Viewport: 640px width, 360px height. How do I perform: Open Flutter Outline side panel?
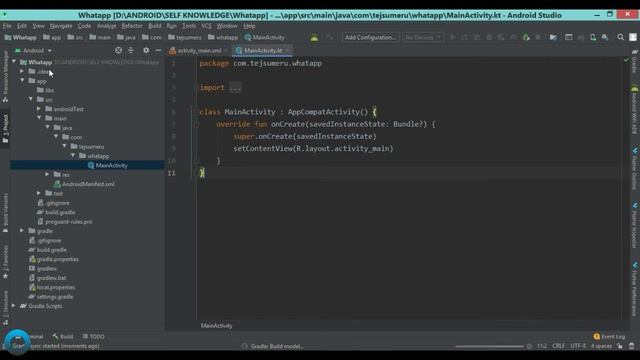[x=634, y=169]
